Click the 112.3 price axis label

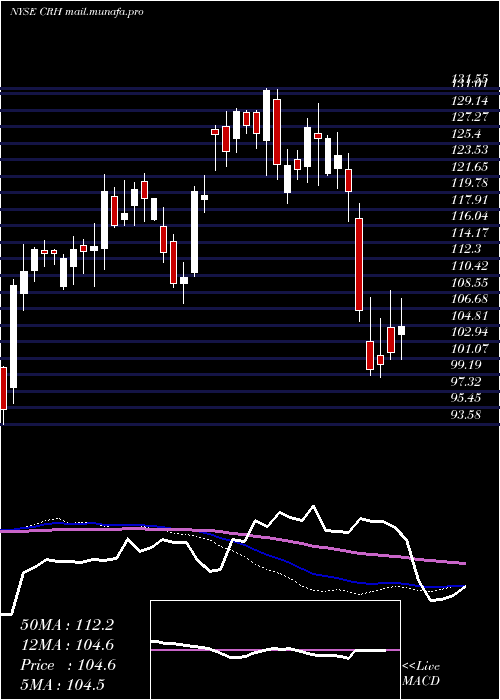click(466, 250)
